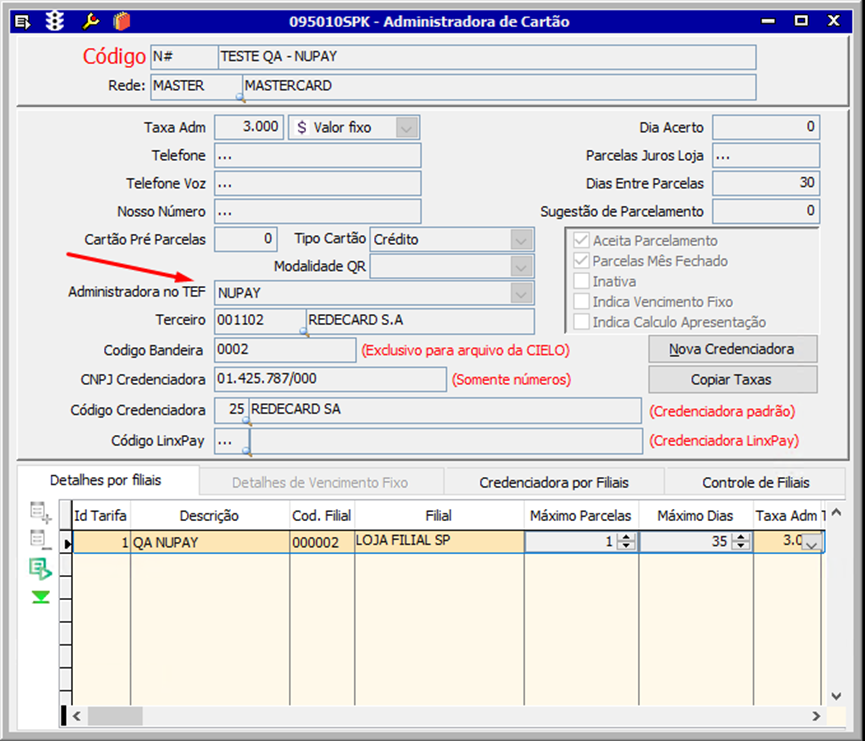The image size is (865, 741).
Task: Click the Id Tarifa column header
Action: click(x=100, y=516)
